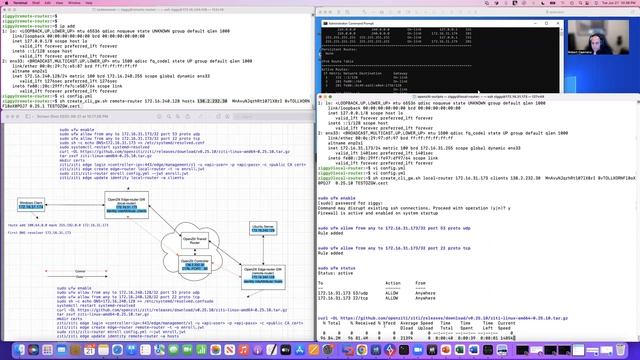Show inspector info in Preview toolbar
Image resolution: width=640 pixels, height=360 pixels.
point(159,116)
